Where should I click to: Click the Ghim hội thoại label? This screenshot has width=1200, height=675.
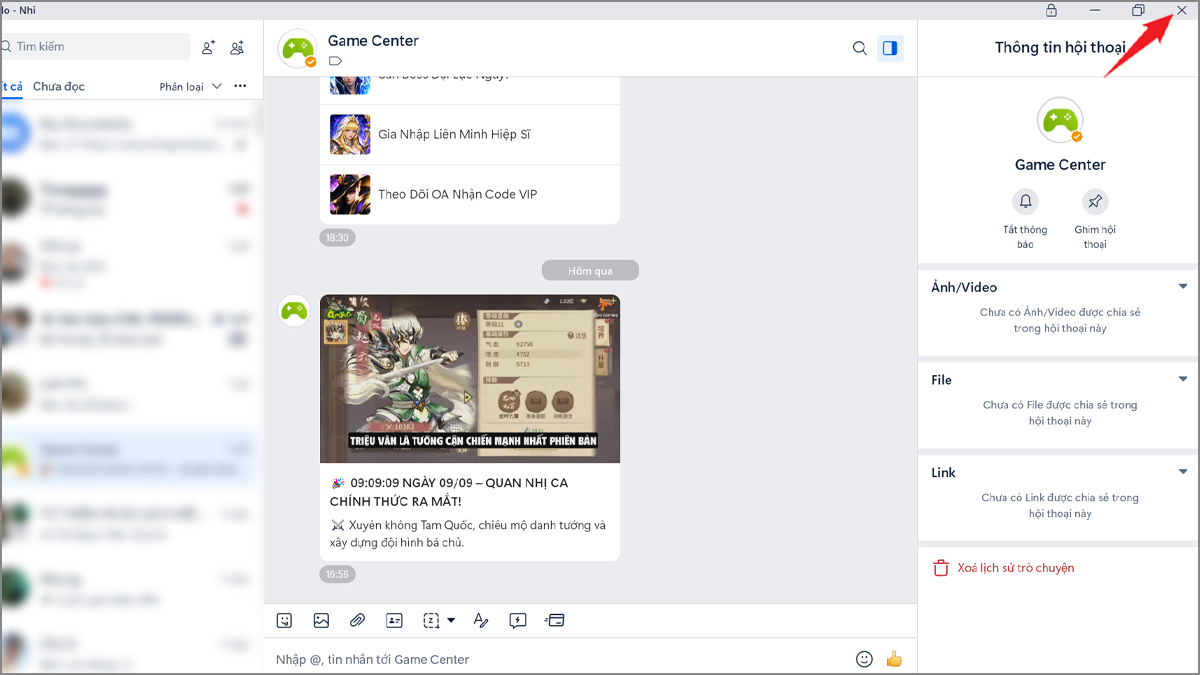[1095, 237]
